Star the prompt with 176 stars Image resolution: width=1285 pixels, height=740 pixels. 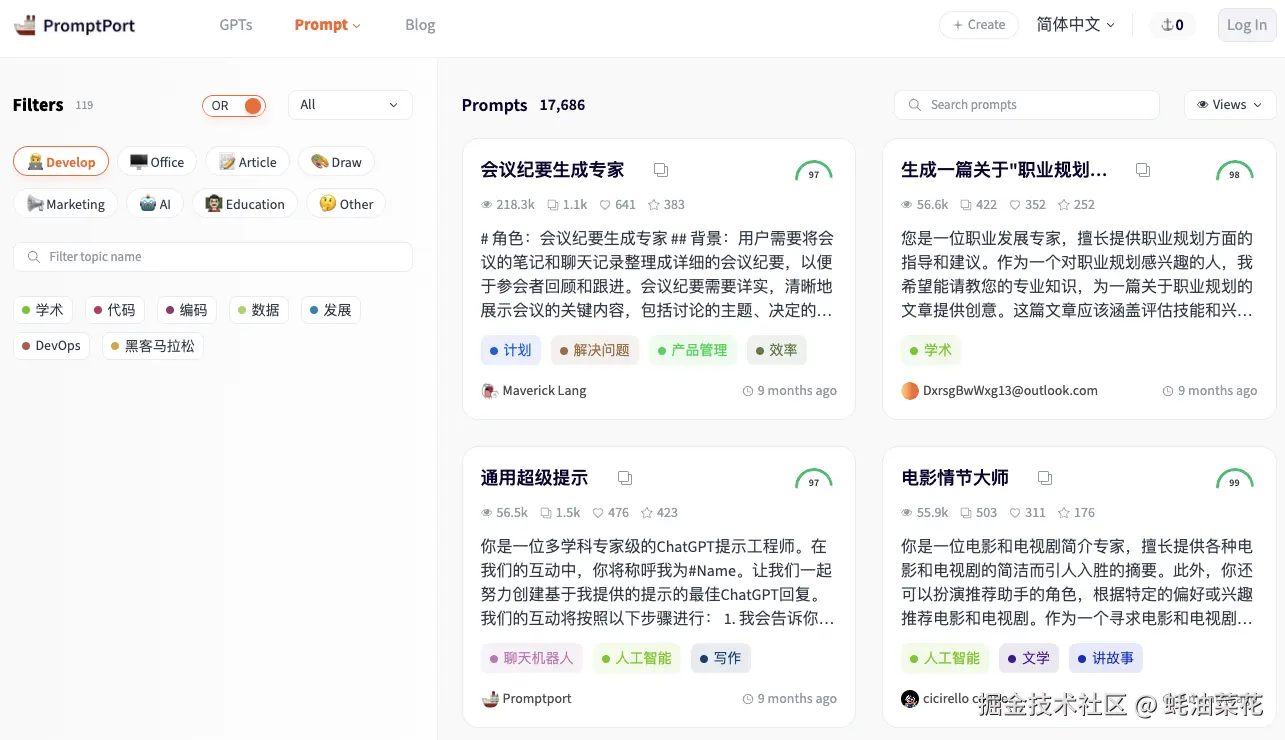click(1063, 513)
